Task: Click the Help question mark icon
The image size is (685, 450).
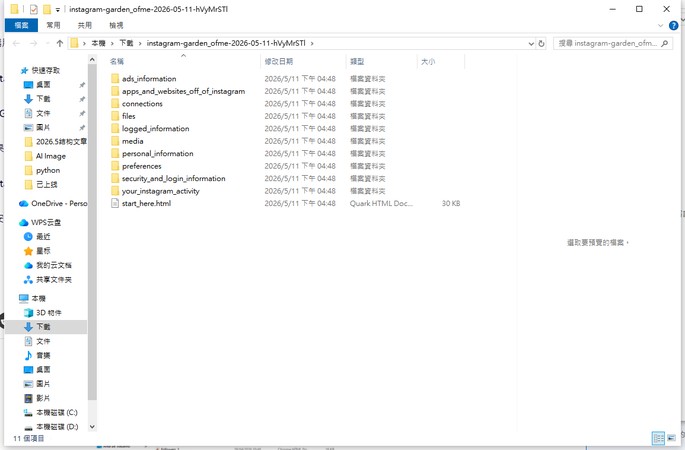Action: click(674, 25)
